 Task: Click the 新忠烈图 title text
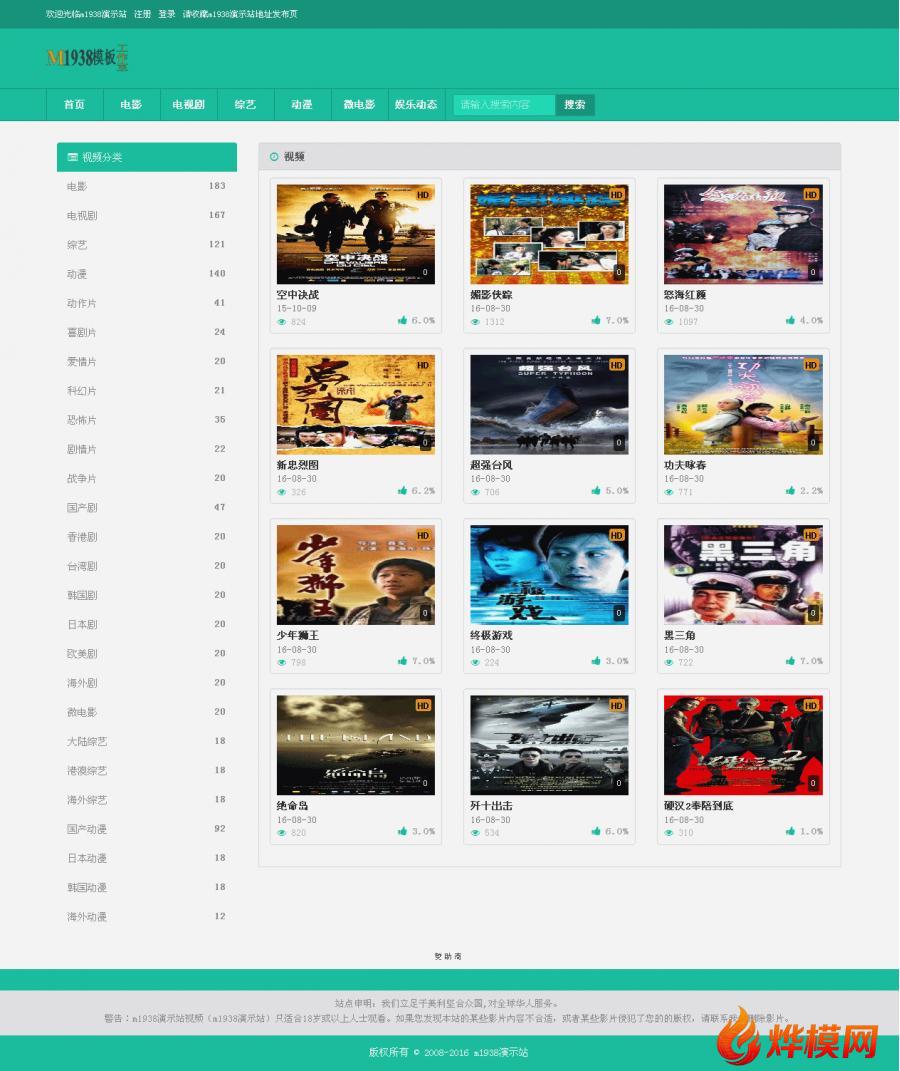coord(298,465)
